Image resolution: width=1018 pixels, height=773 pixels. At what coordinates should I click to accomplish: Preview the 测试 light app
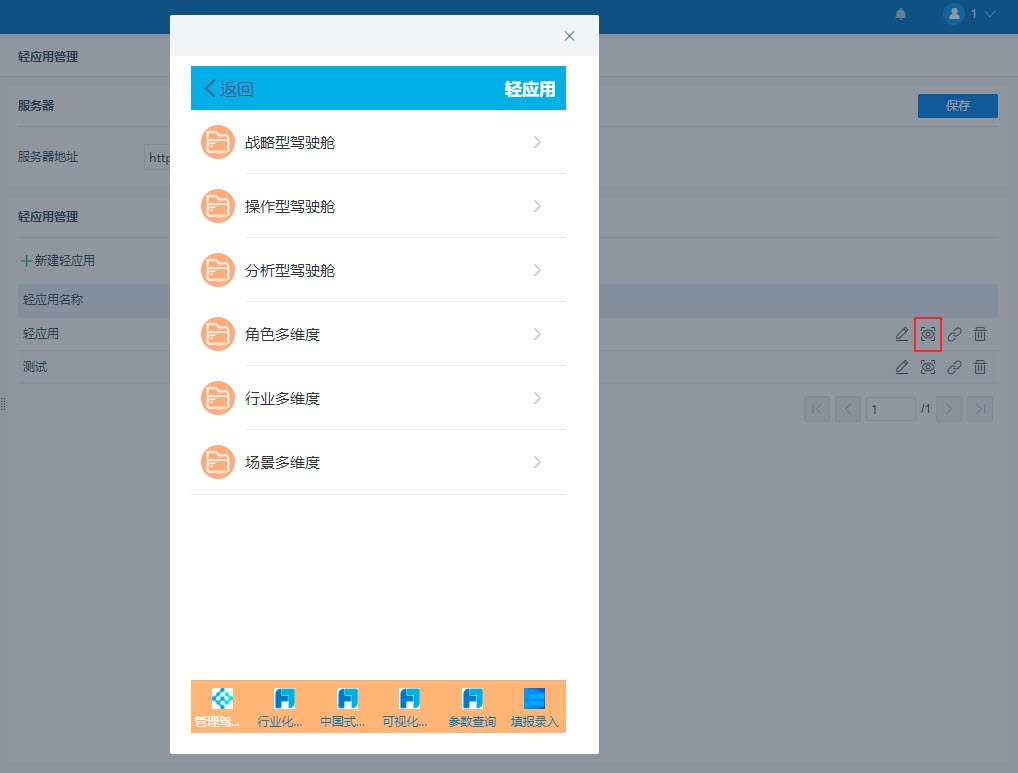coord(928,367)
